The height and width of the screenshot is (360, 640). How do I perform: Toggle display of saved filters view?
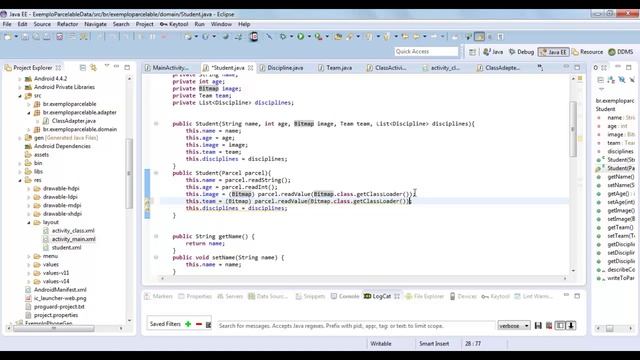click(x=560, y=325)
